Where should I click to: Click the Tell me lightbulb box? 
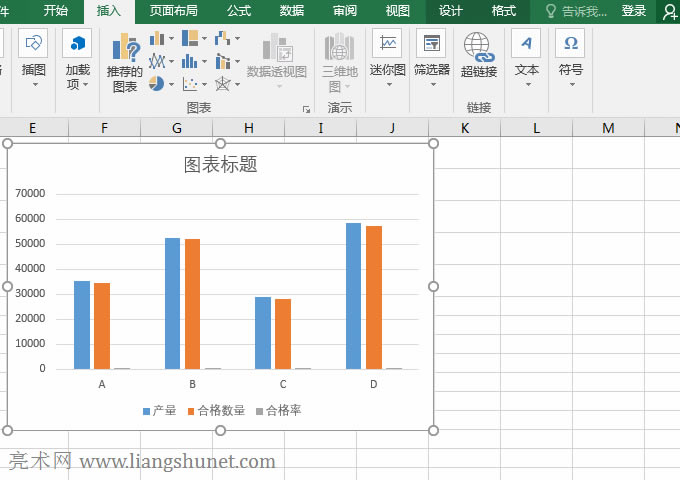pos(575,11)
